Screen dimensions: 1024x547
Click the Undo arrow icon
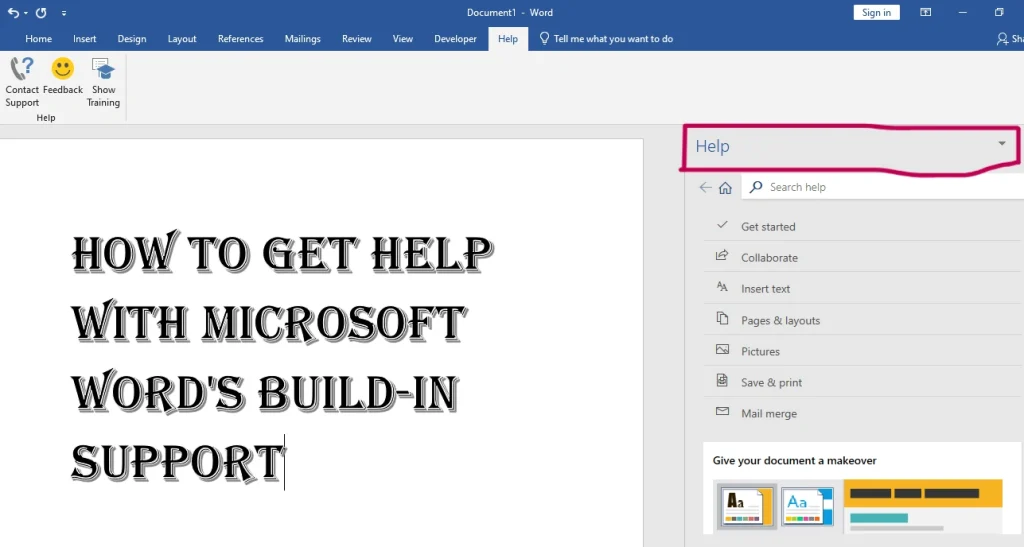click(x=12, y=12)
